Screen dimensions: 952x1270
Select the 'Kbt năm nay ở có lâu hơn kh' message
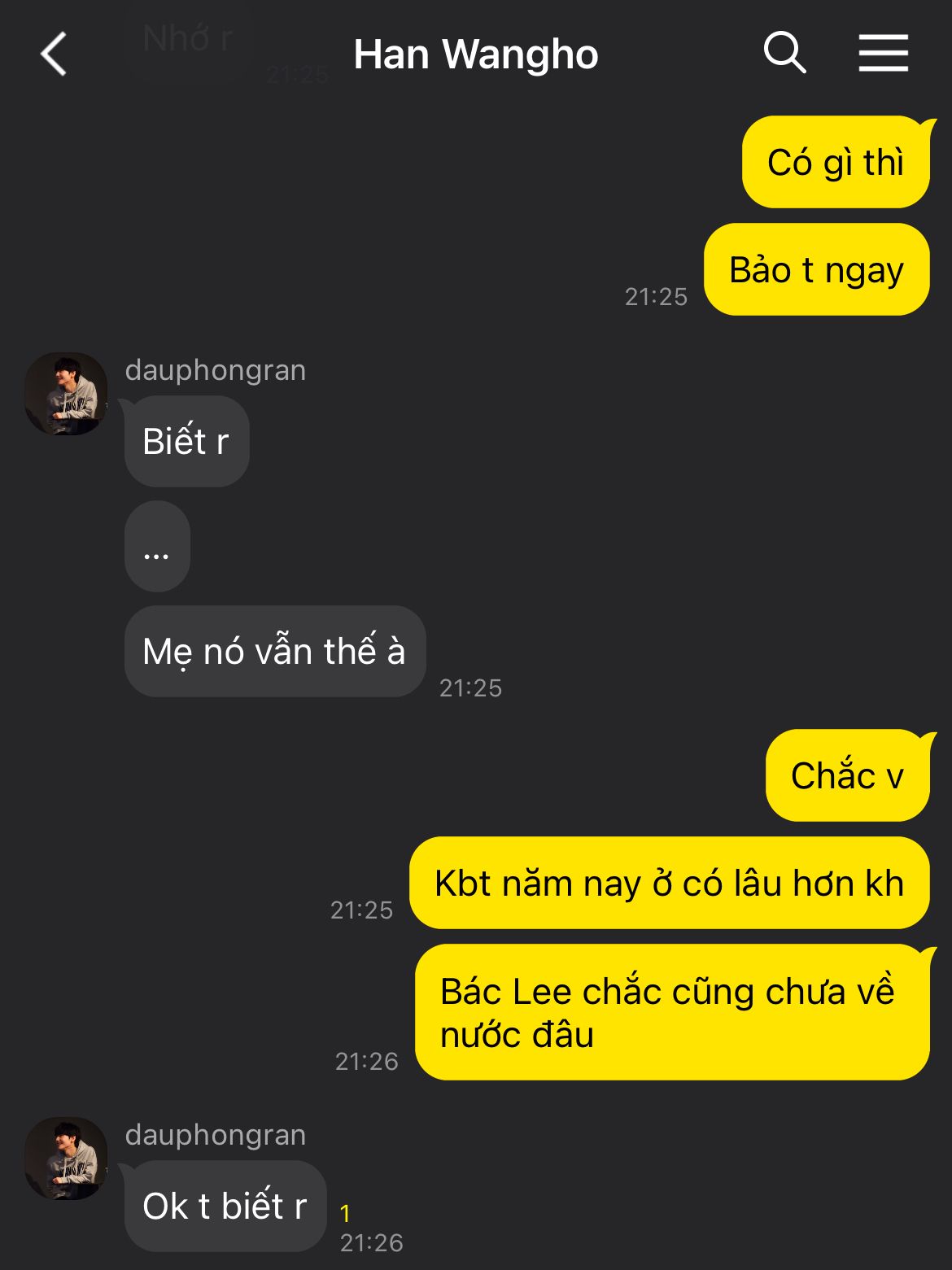pos(669,883)
